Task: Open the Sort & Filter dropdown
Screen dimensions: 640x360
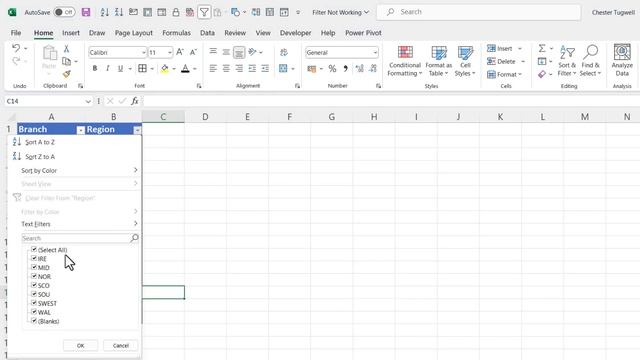Action: coord(567,61)
